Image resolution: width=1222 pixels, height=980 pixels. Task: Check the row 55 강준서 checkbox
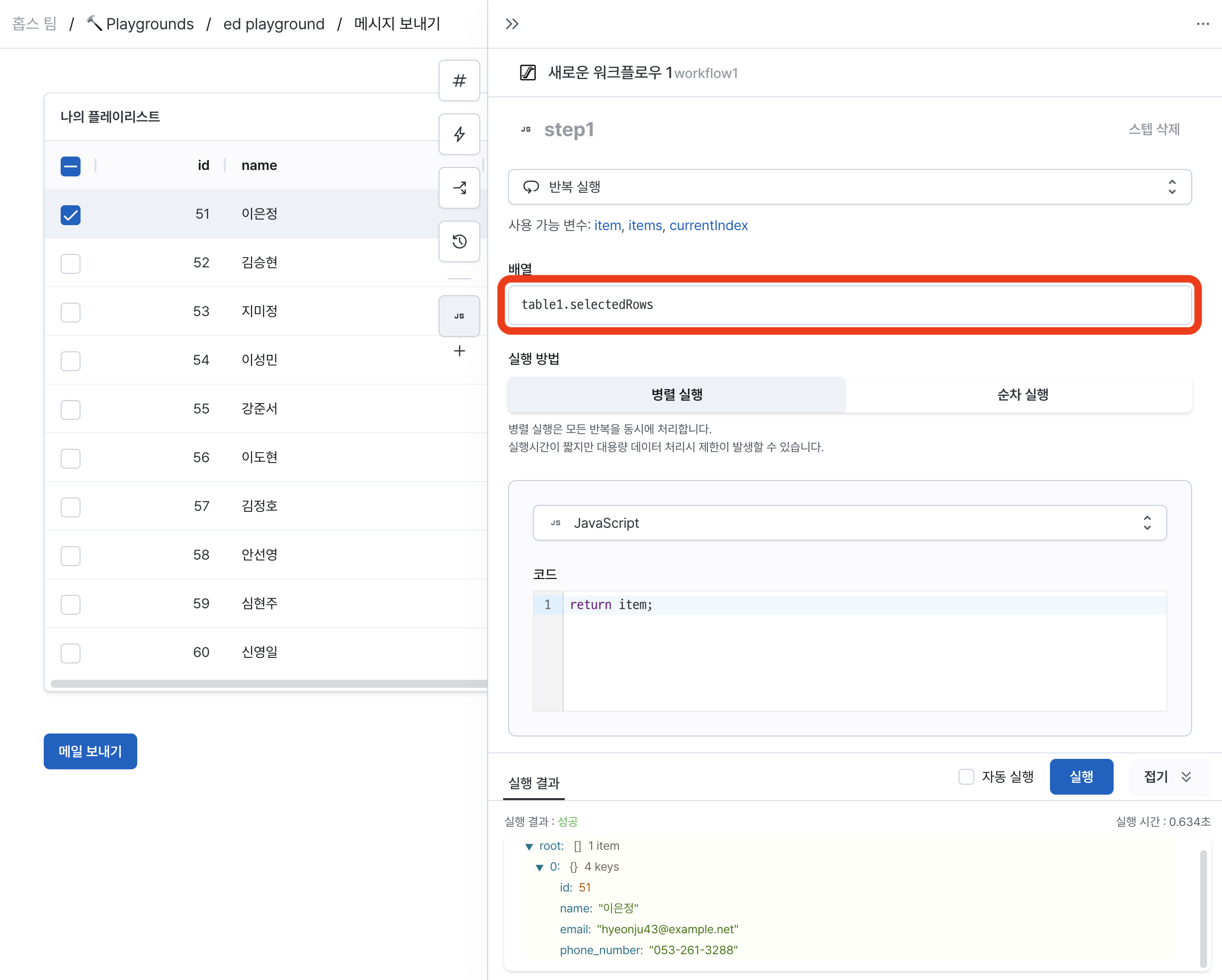[70, 409]
